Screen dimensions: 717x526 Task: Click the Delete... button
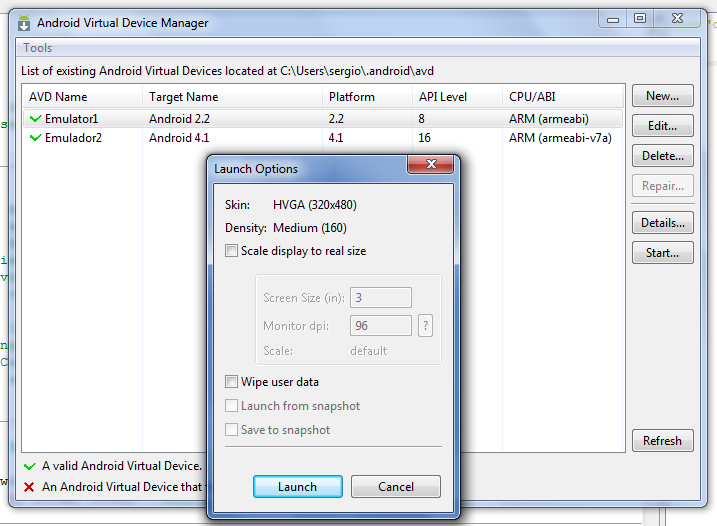[663, 156]
